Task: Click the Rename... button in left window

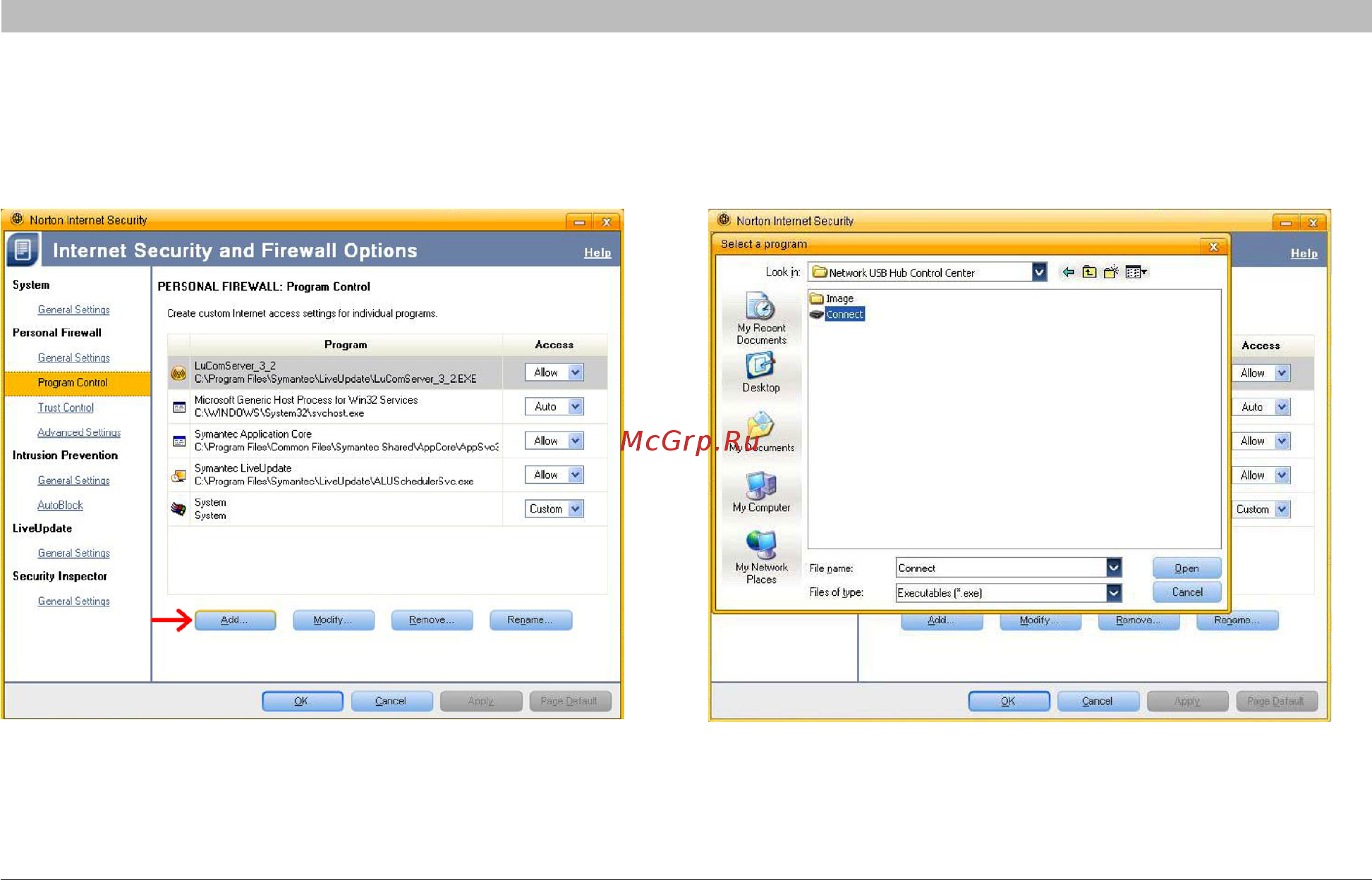Action: pos(530,620)
